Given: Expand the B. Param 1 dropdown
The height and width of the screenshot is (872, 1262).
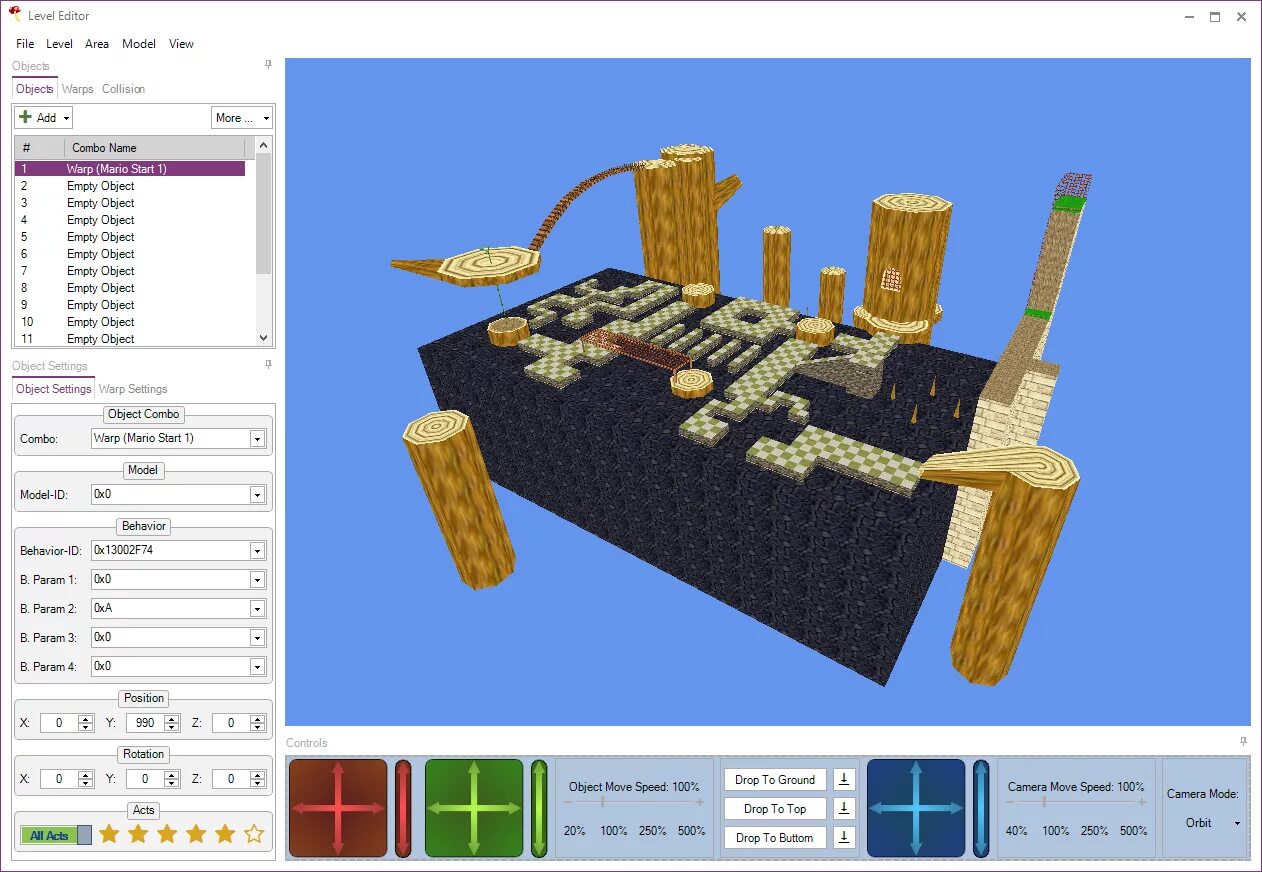Looking at the screenshot, I should pos(257,579).
